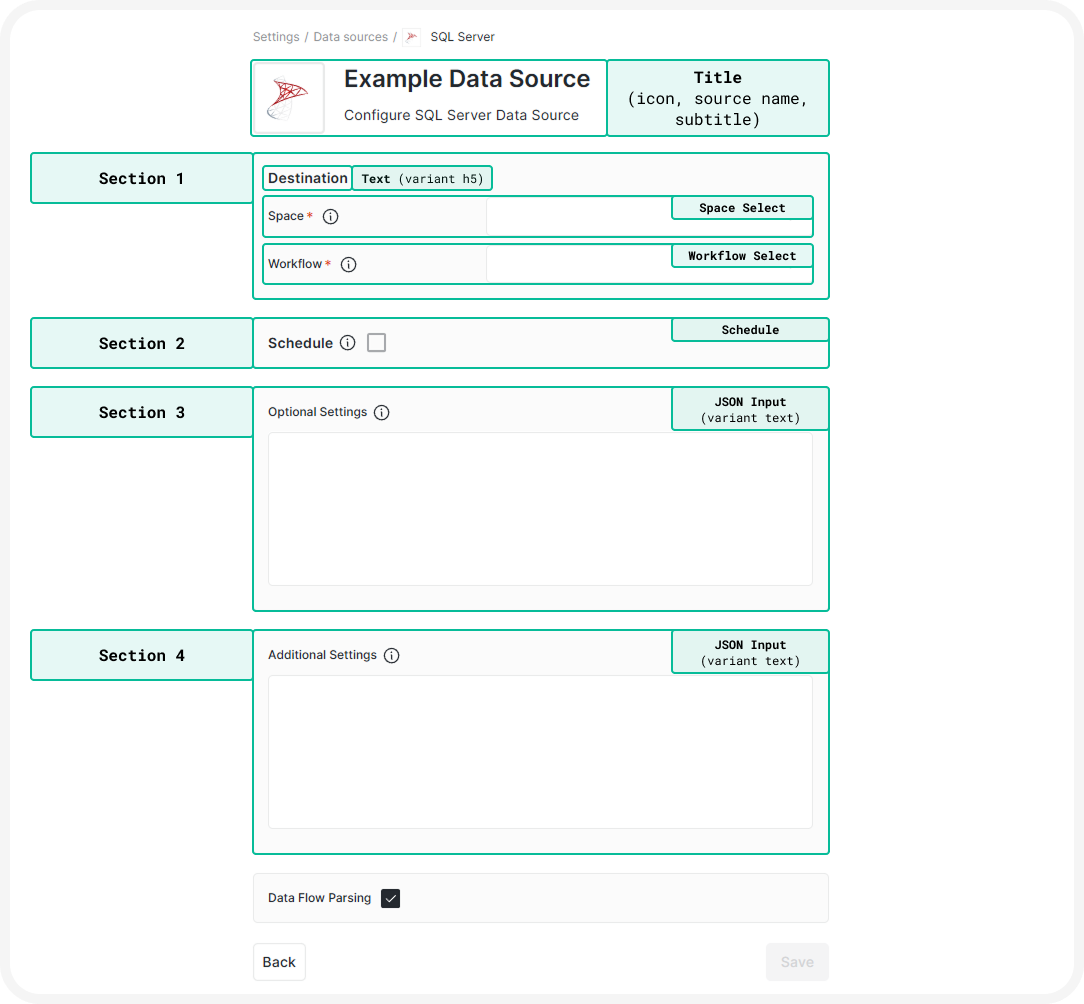The width and height of the screenshot is (1084, 1004).
Task: Click the small SQL Server breadcrumb icon
Action: pos(412,37)
